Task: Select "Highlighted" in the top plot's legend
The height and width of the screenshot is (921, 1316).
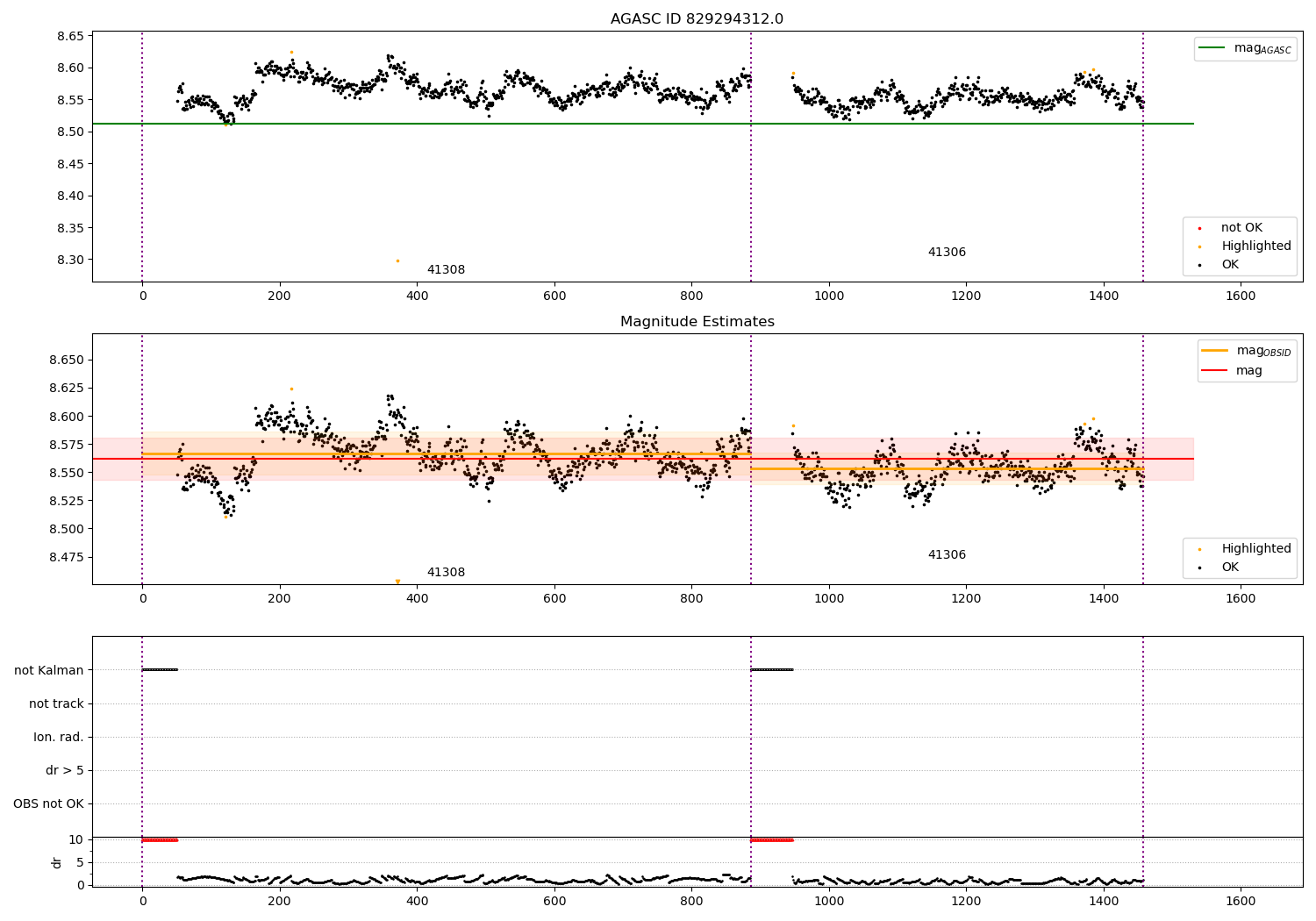Action: click(1256, 246)
